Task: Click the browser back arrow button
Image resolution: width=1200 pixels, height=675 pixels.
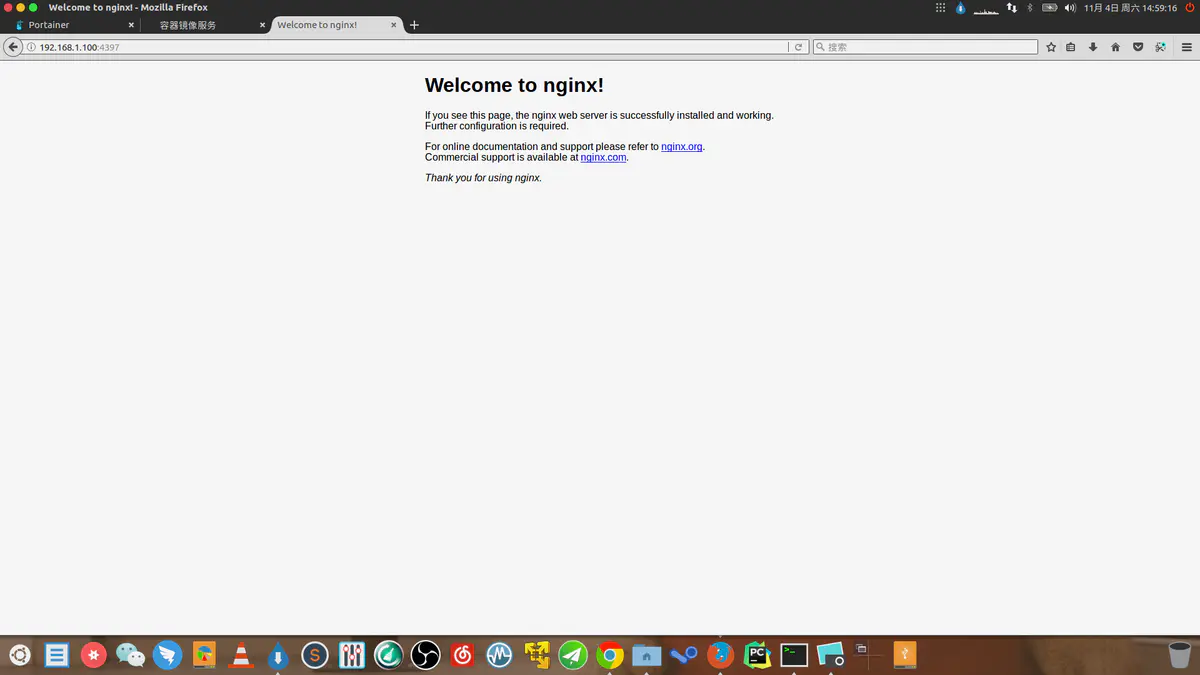Action: pos(13,47)
